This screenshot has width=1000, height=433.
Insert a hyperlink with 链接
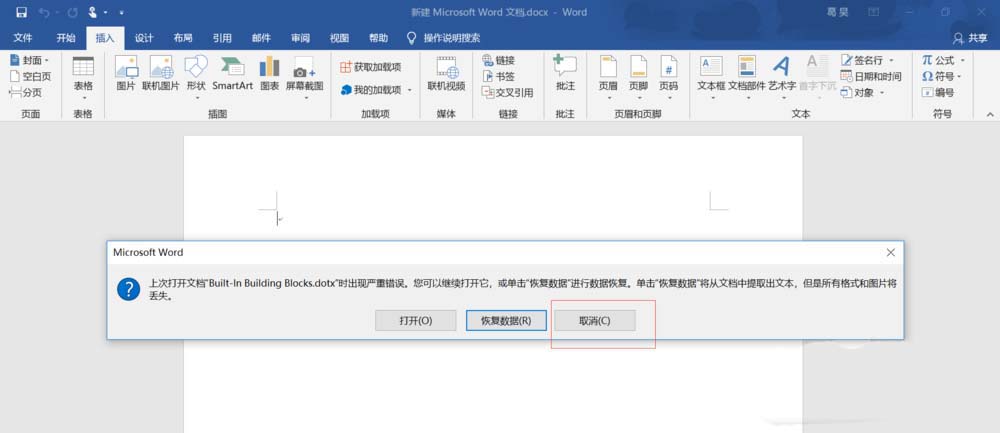498,60
